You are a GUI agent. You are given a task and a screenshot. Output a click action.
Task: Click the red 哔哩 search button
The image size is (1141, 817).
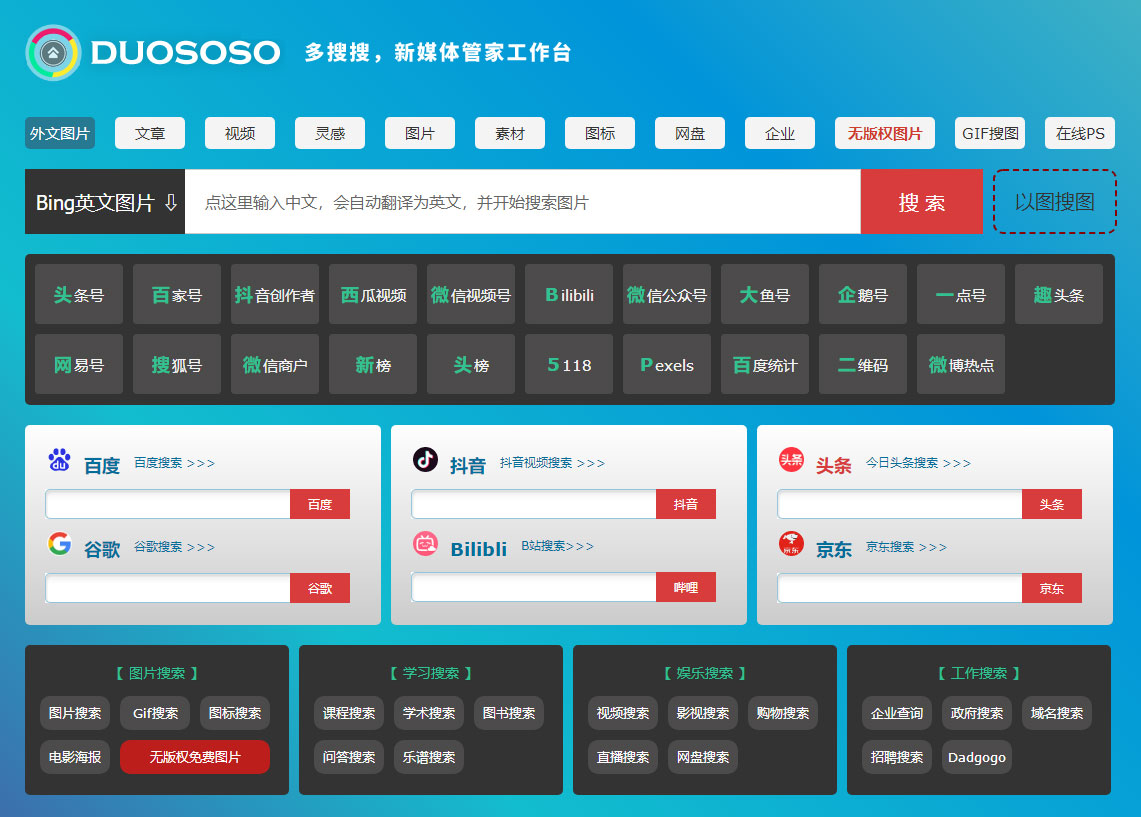686,587
